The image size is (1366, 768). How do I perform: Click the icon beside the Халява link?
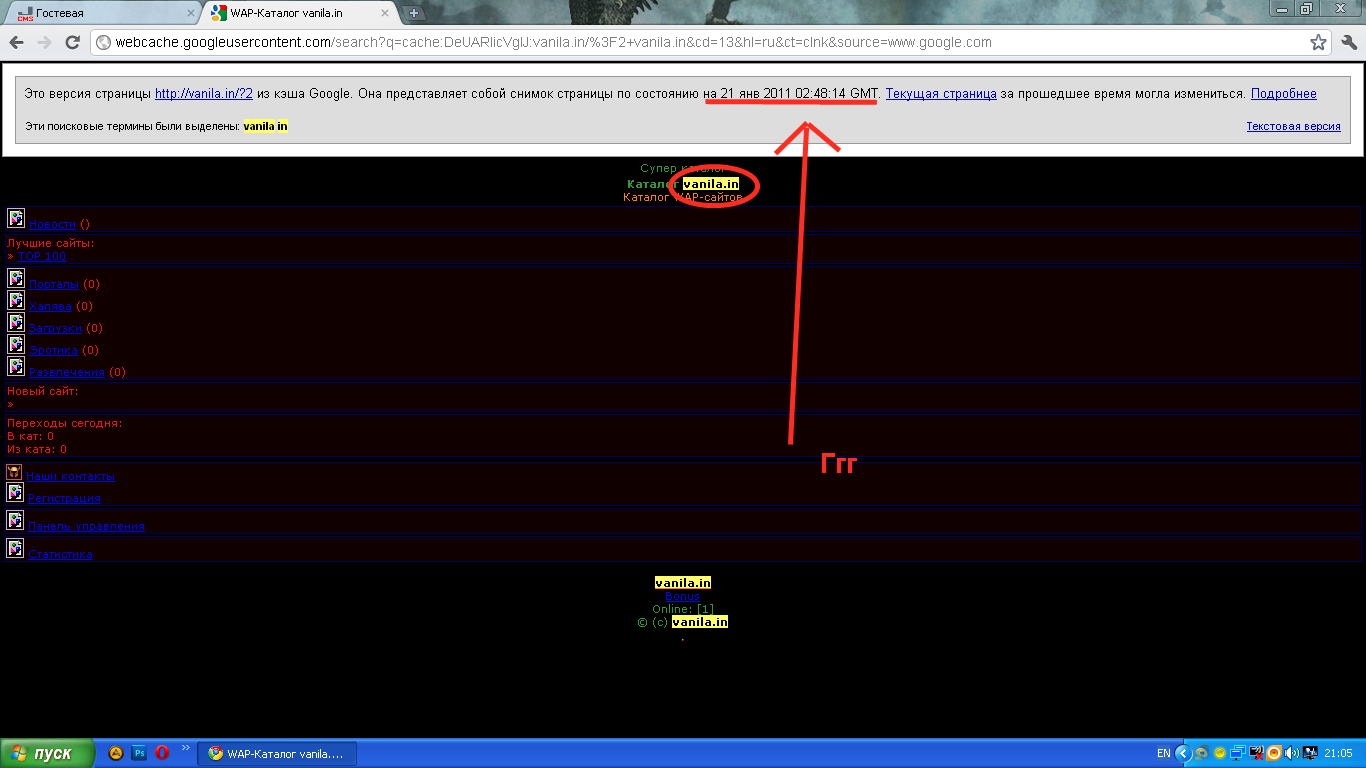15,300
